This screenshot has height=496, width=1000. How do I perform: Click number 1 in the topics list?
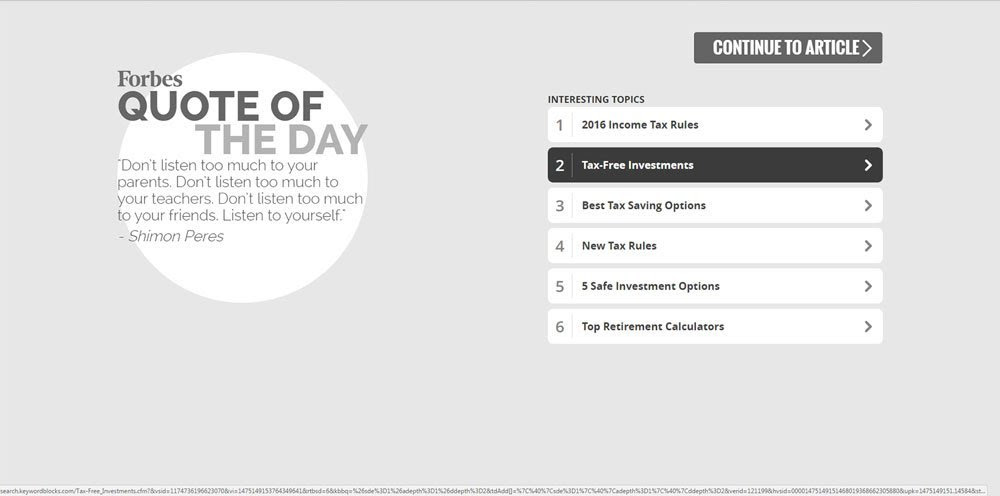(x=560, y=125)
